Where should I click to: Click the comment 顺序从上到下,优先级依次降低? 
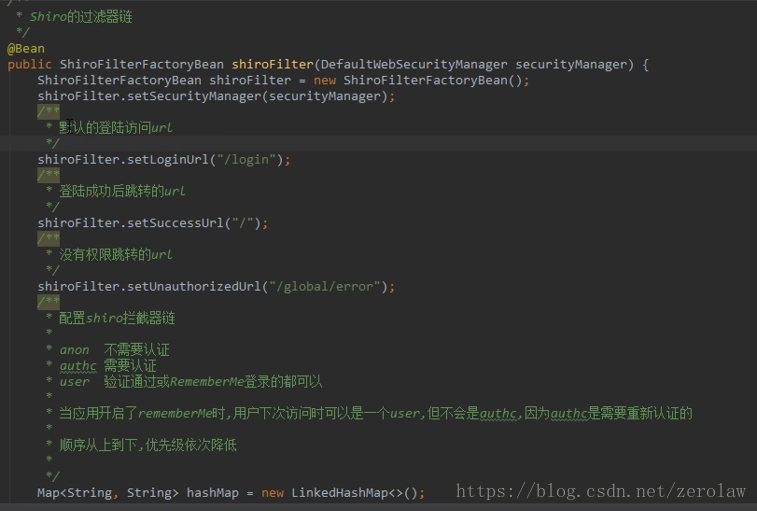(x=148, y=445)
